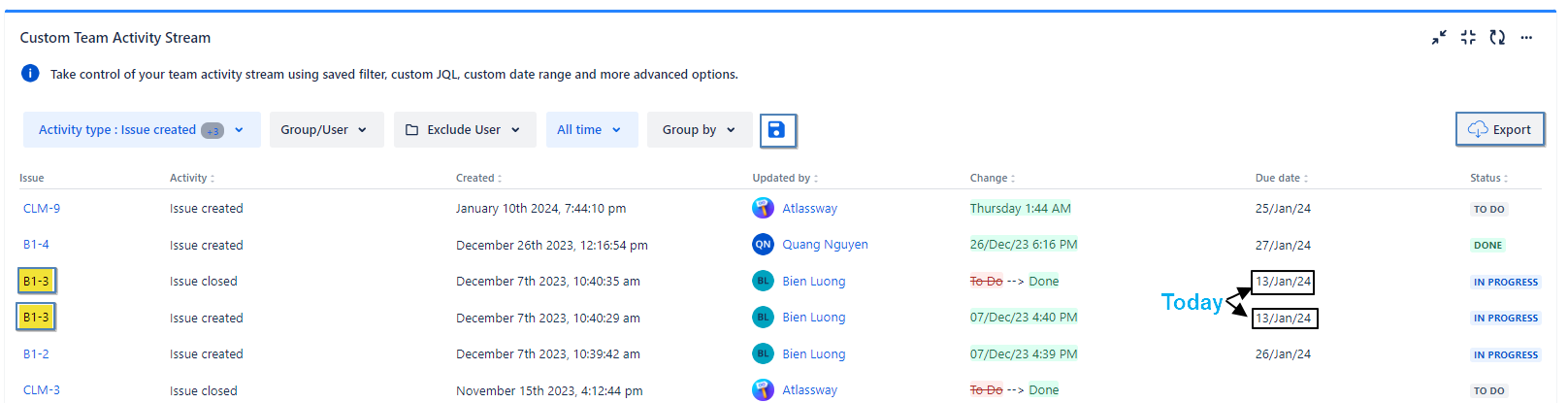Open the Exclude User dropdown

click(x=464, y=130)
